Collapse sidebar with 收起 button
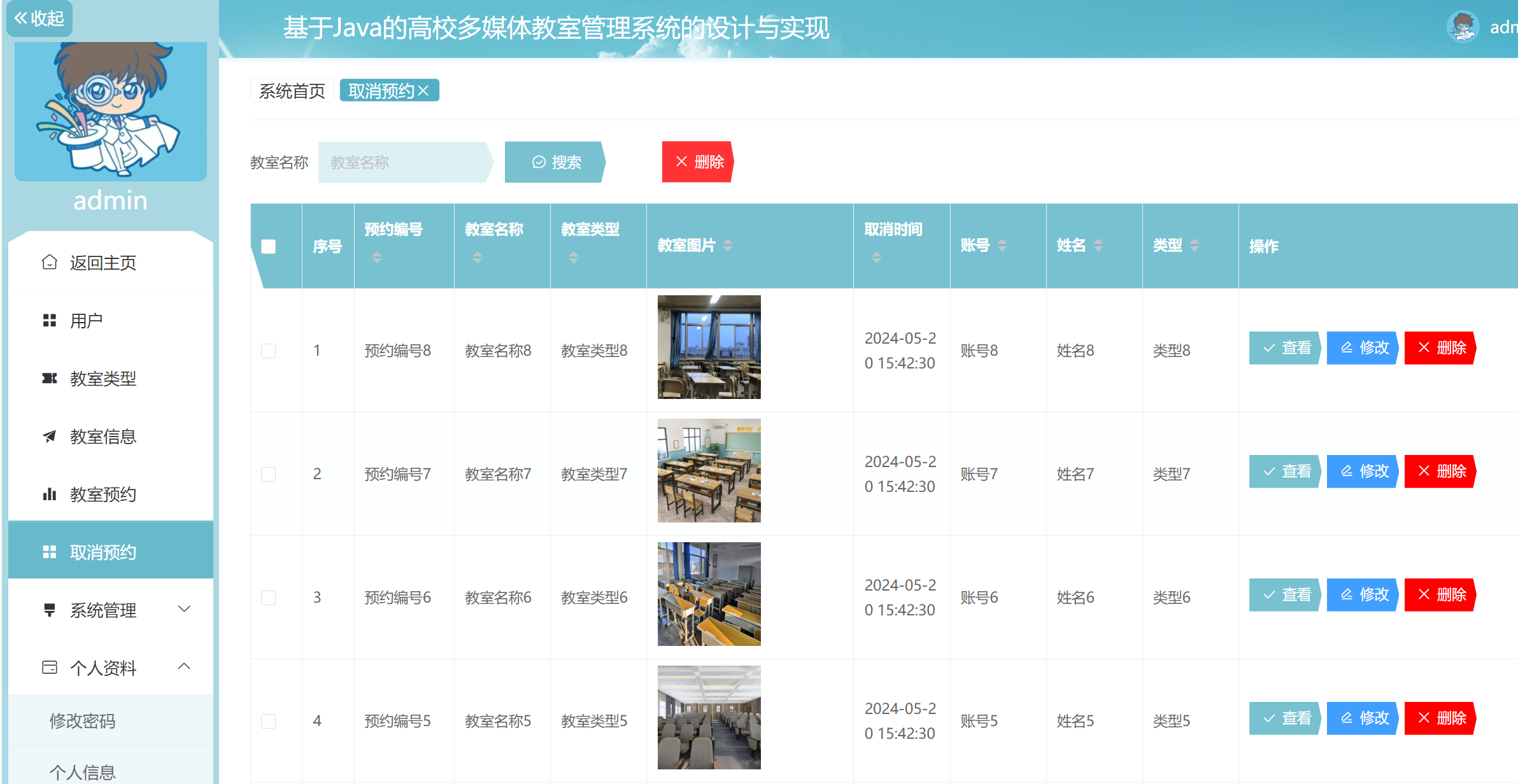 (x=39, y=18)
